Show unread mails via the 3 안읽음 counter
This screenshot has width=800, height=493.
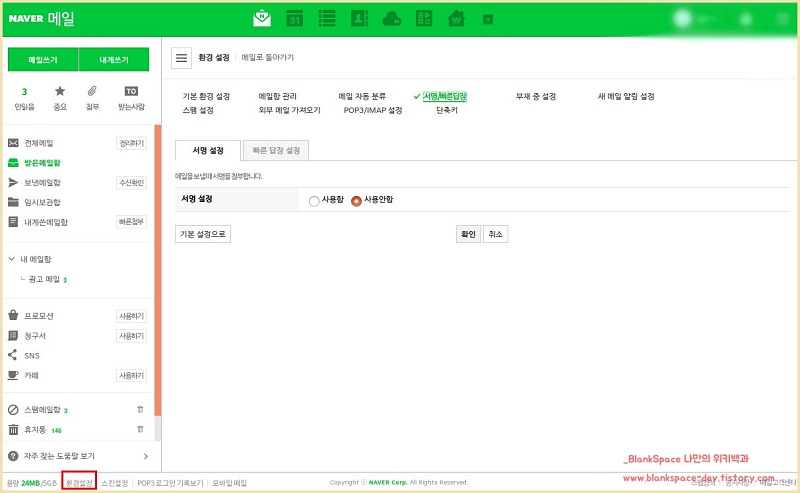(x=24, y=98)
